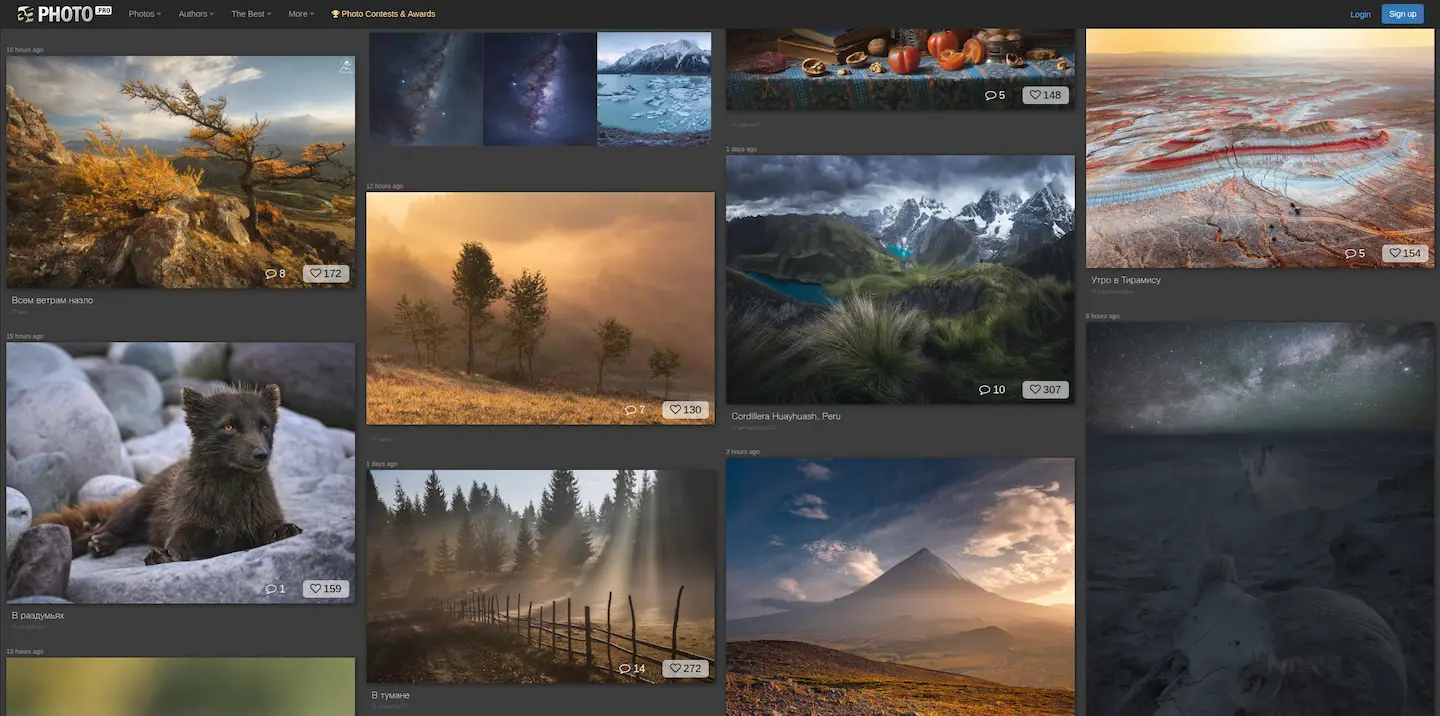Screen dimensions: 1440x716
Task: Open the More dropdown menu
Action: 301,14
